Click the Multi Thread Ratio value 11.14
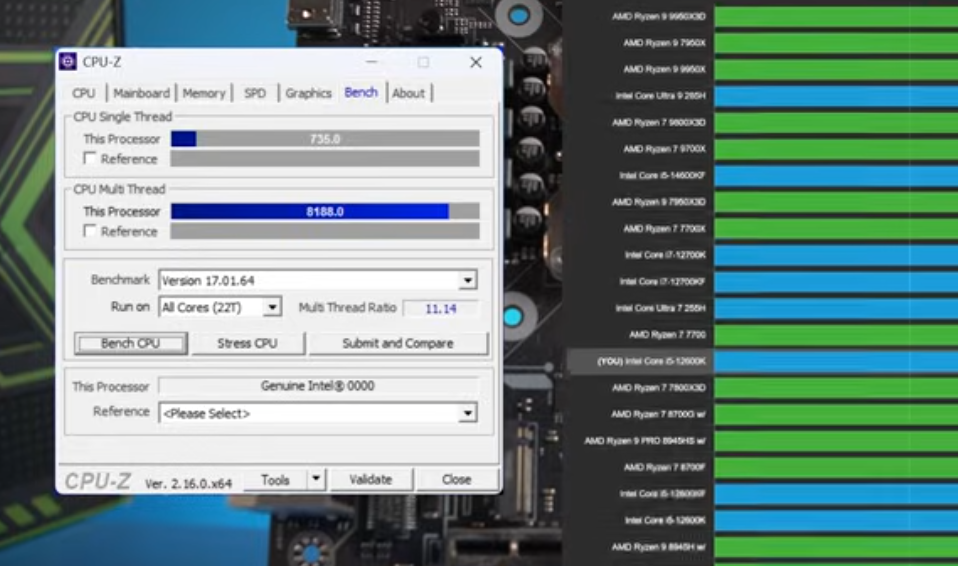This screenshot has width=958, height=566. (x=441, y=309)
